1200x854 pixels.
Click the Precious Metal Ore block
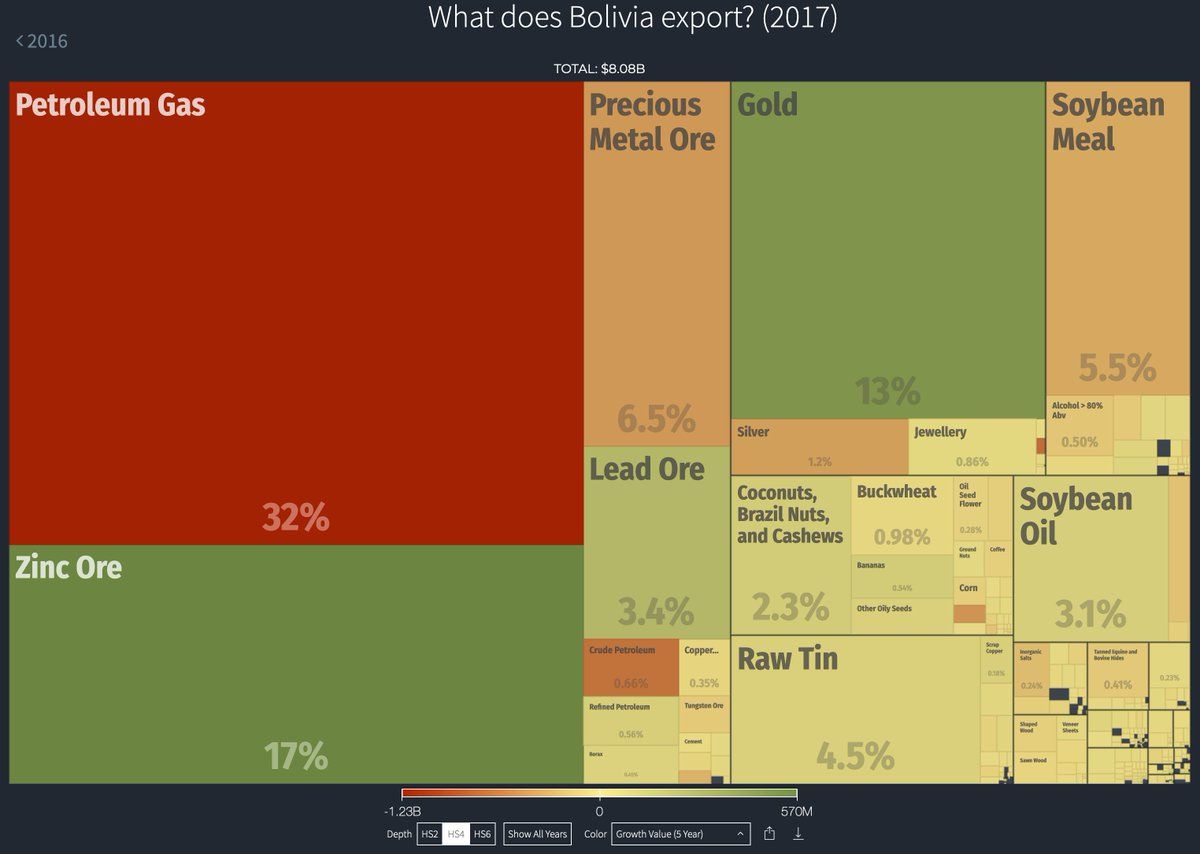coord(656,264)
